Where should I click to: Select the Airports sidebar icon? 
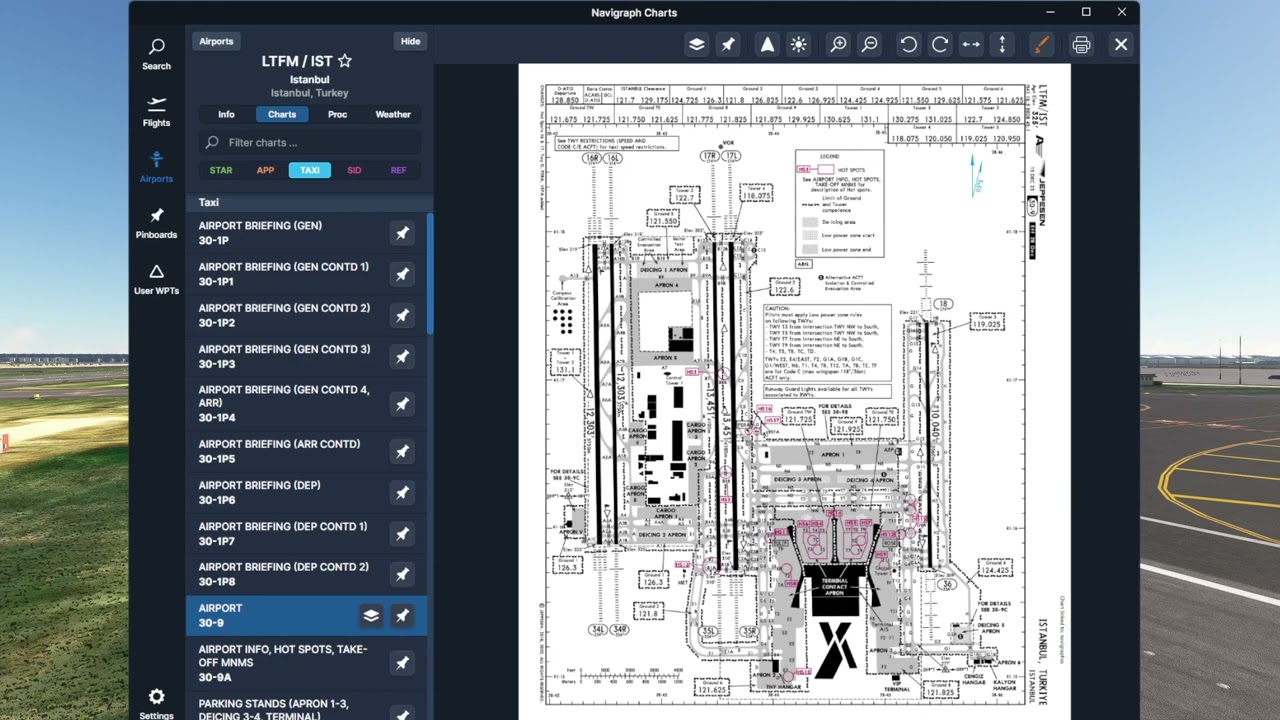(x=156, y=167)
